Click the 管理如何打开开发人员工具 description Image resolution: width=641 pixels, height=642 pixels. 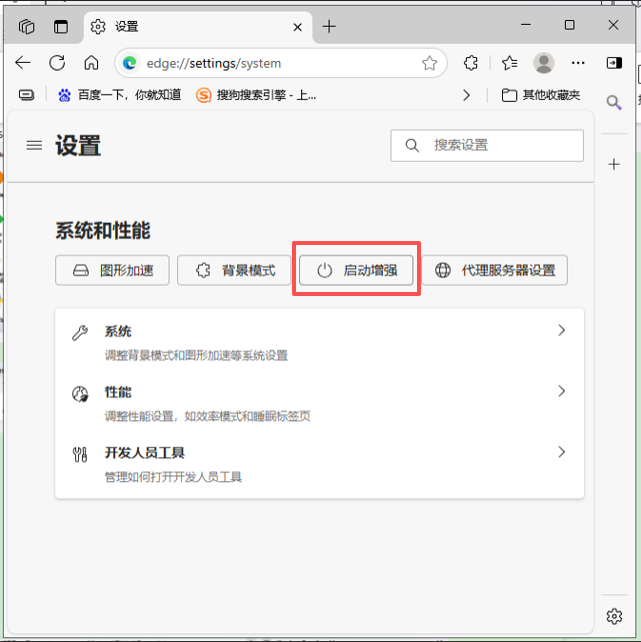173,477
